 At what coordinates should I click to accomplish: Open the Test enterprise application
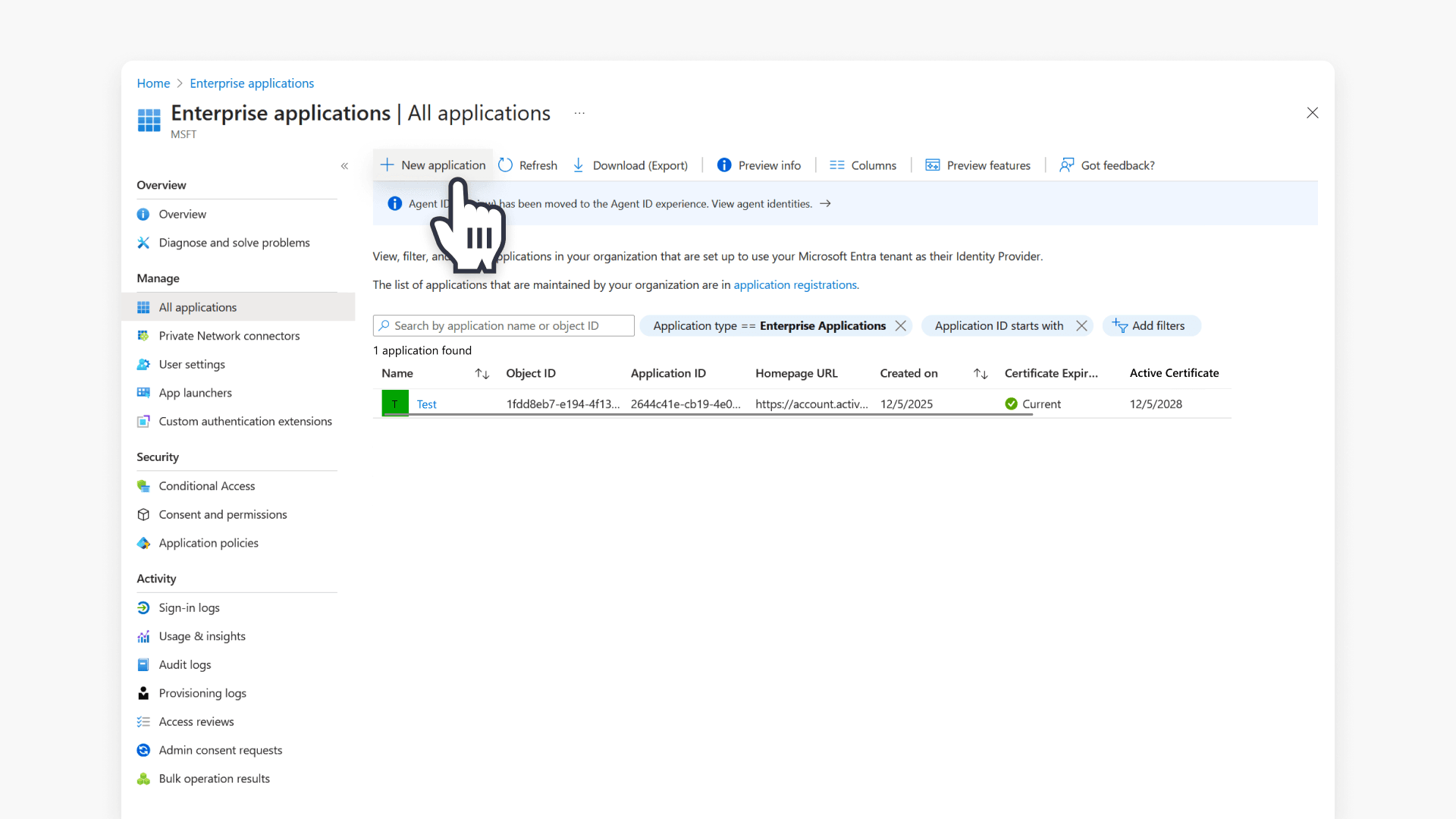(x=426, y=403)
